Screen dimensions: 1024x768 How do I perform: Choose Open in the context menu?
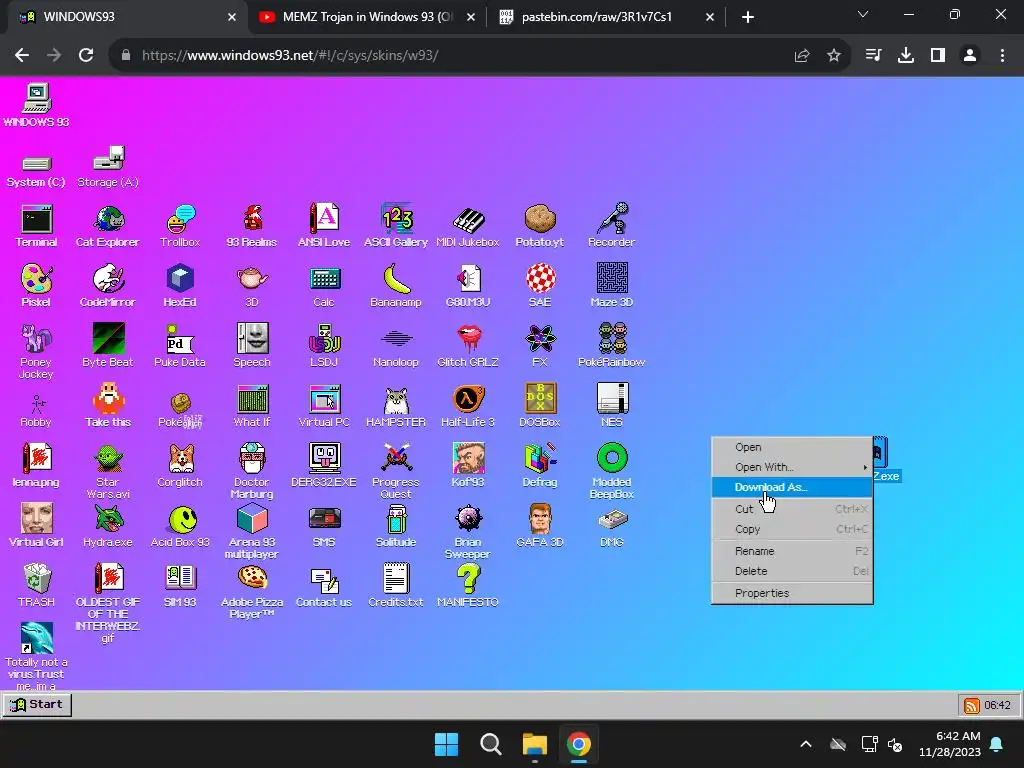[792, 447]
